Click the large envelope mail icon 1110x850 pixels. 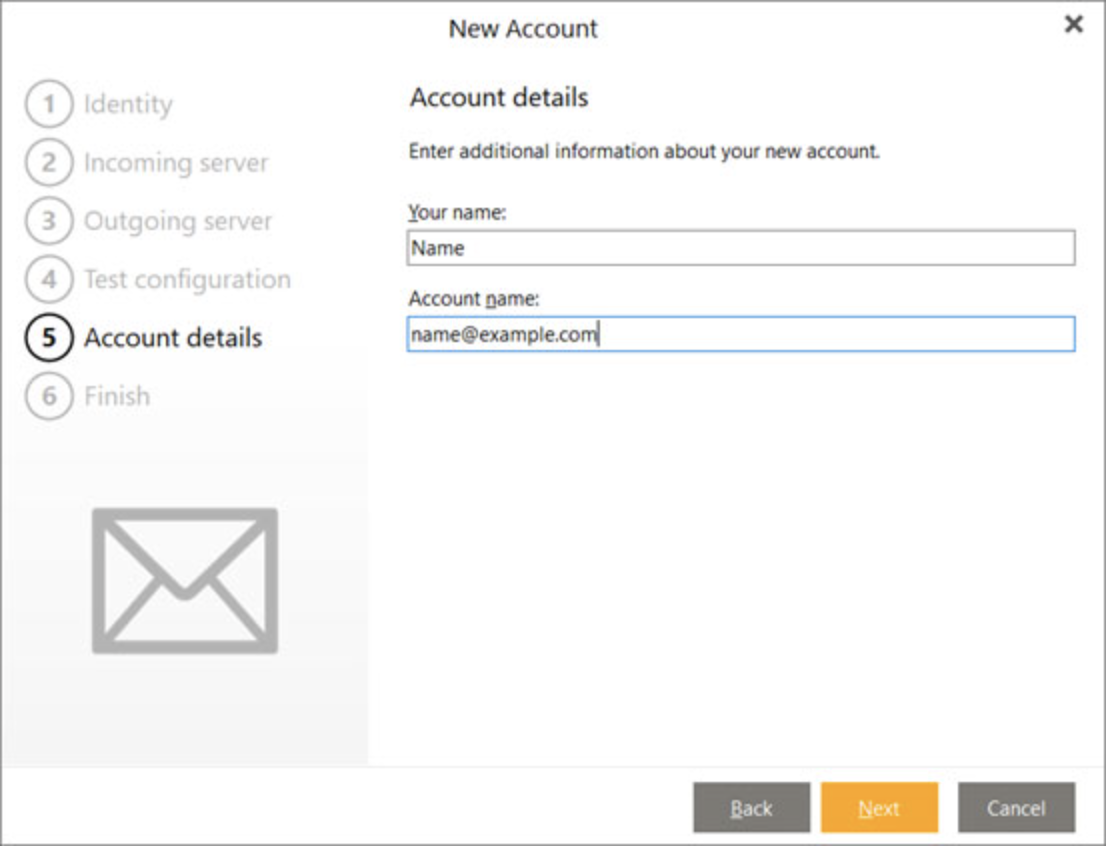(x=185, y=581)
